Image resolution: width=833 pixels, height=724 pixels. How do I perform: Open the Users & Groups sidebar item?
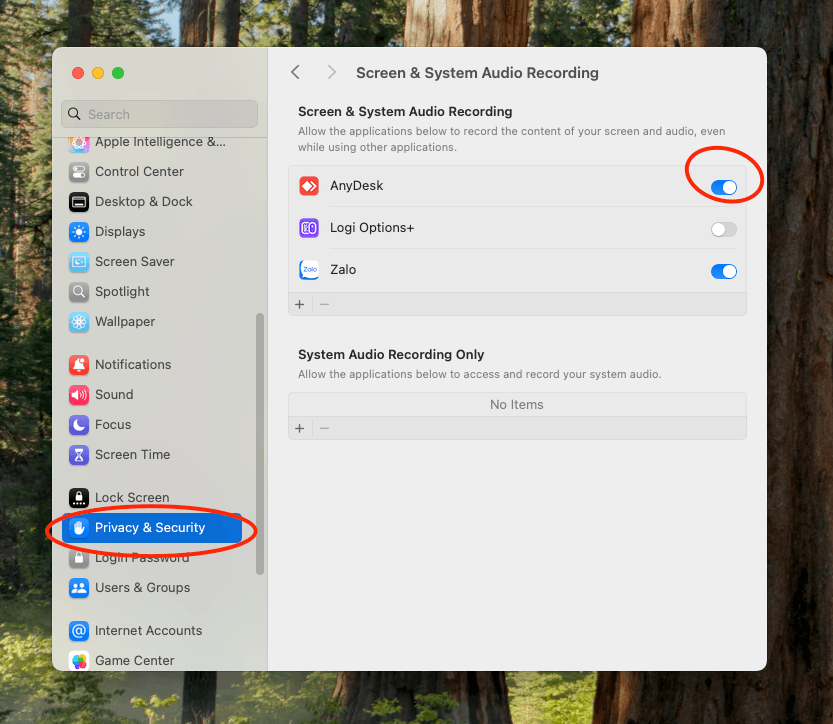point(153,587)
